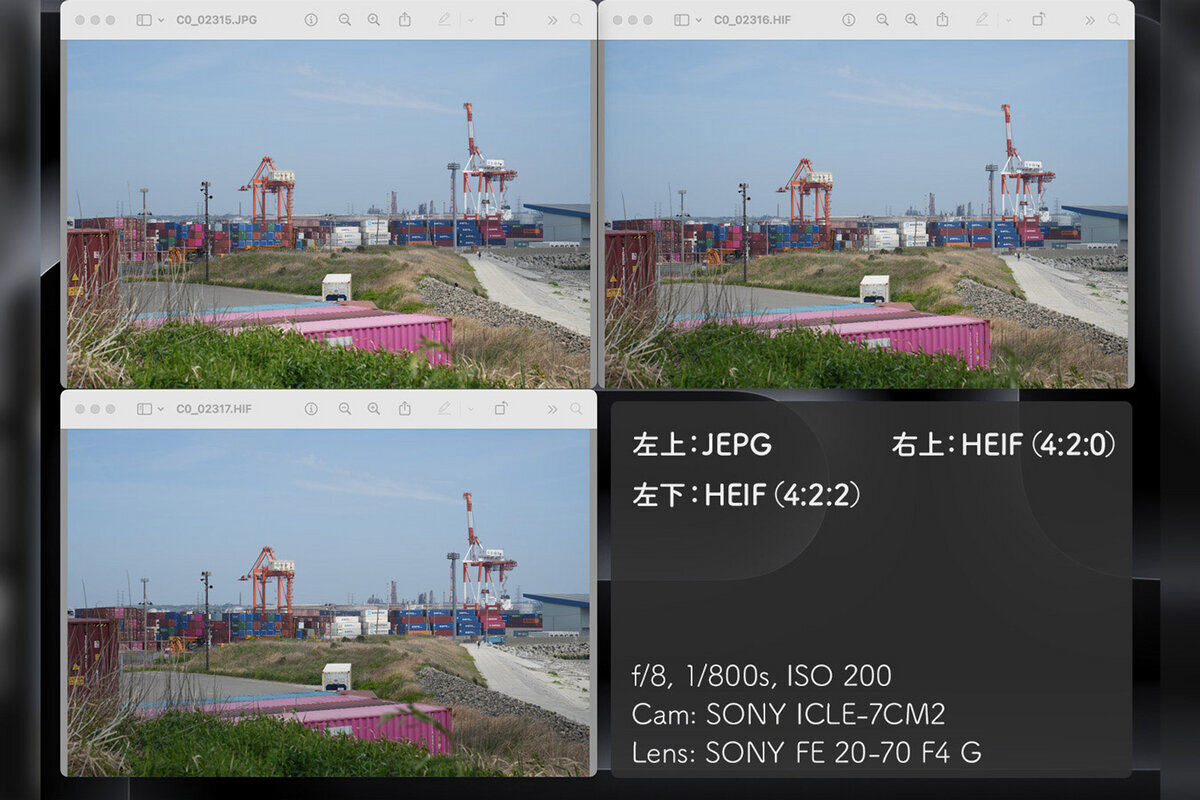1200x800 pixels.
Task: Expand the Markup options chevron in CO_02316.HIF
Action: click(1009, 19)
